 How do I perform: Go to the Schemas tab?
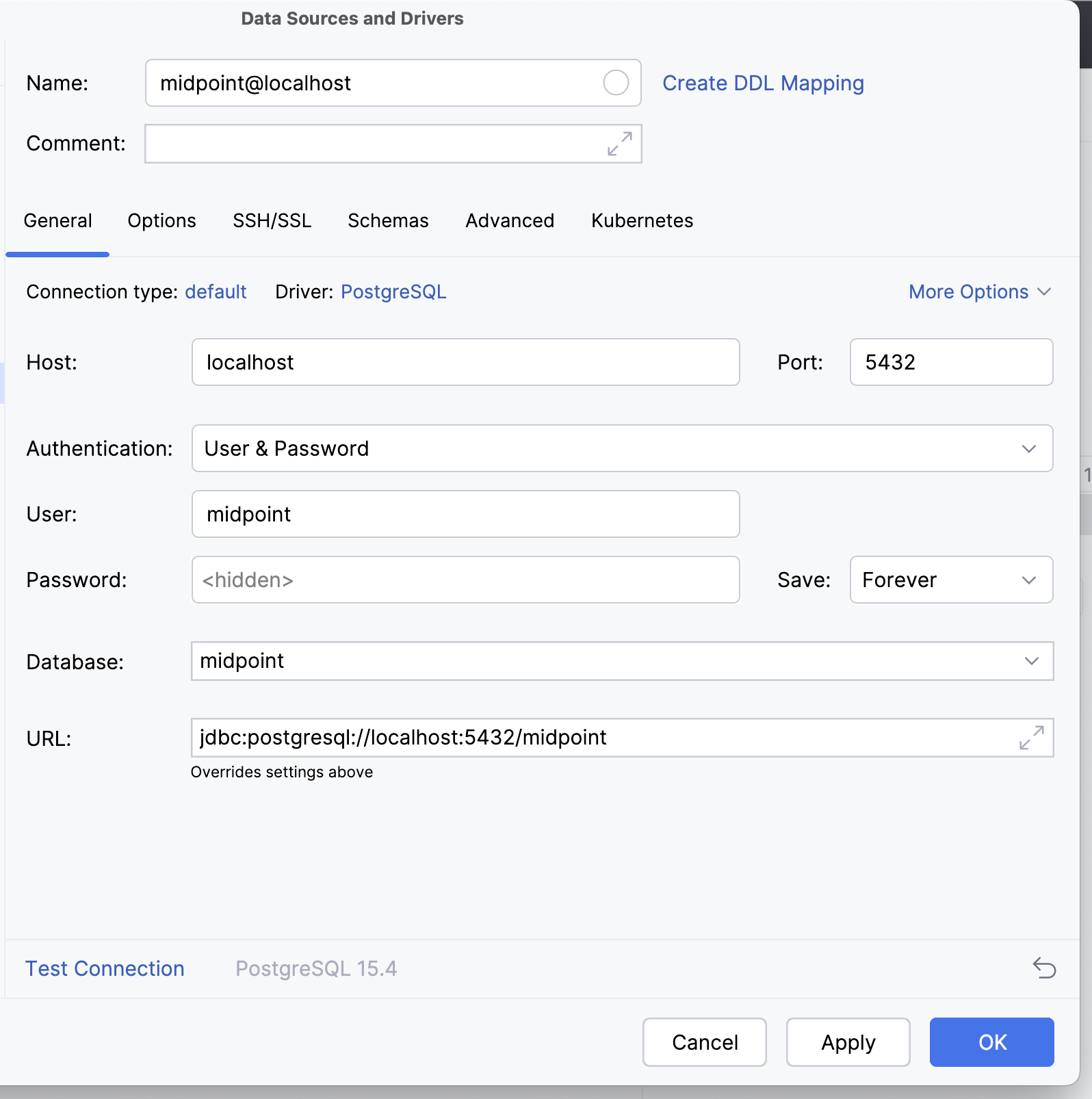[388, 221]
